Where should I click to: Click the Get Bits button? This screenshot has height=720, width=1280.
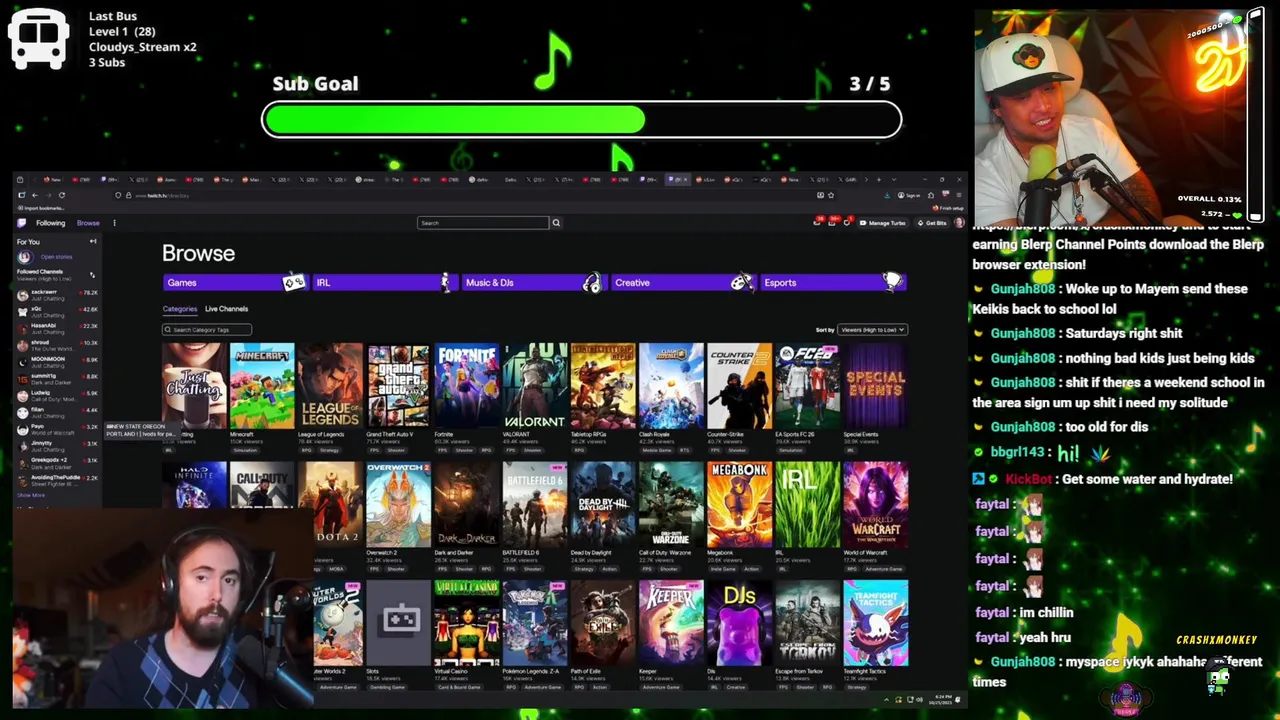tap(931, 223)
